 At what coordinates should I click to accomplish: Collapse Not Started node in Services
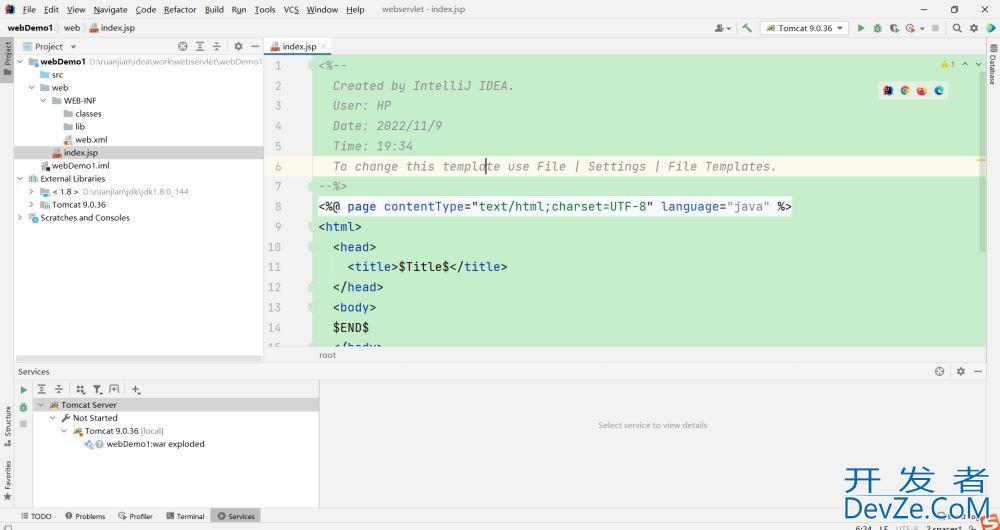(53, 418)
